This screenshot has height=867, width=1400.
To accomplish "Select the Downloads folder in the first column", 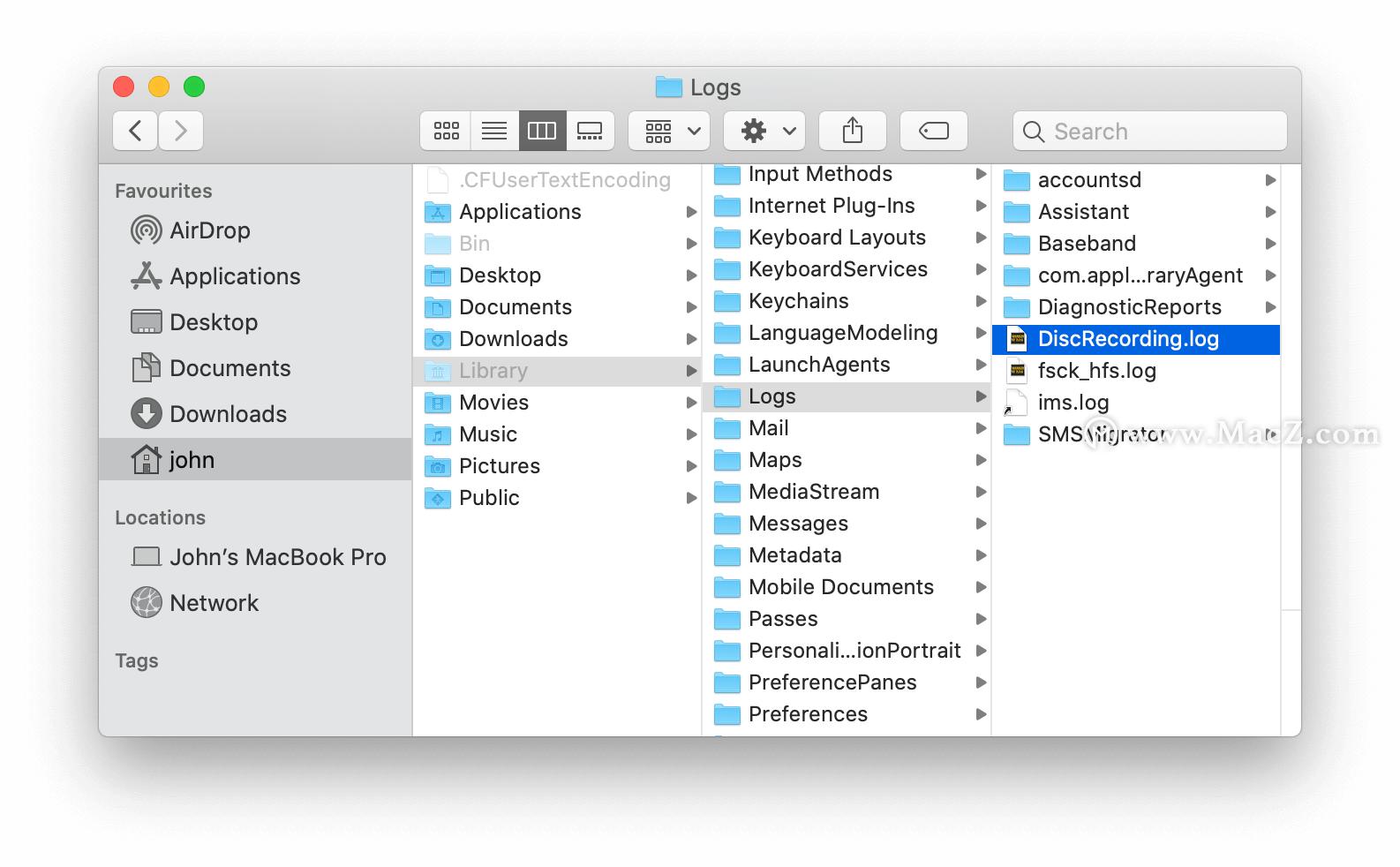I will [x=557, y=339].
